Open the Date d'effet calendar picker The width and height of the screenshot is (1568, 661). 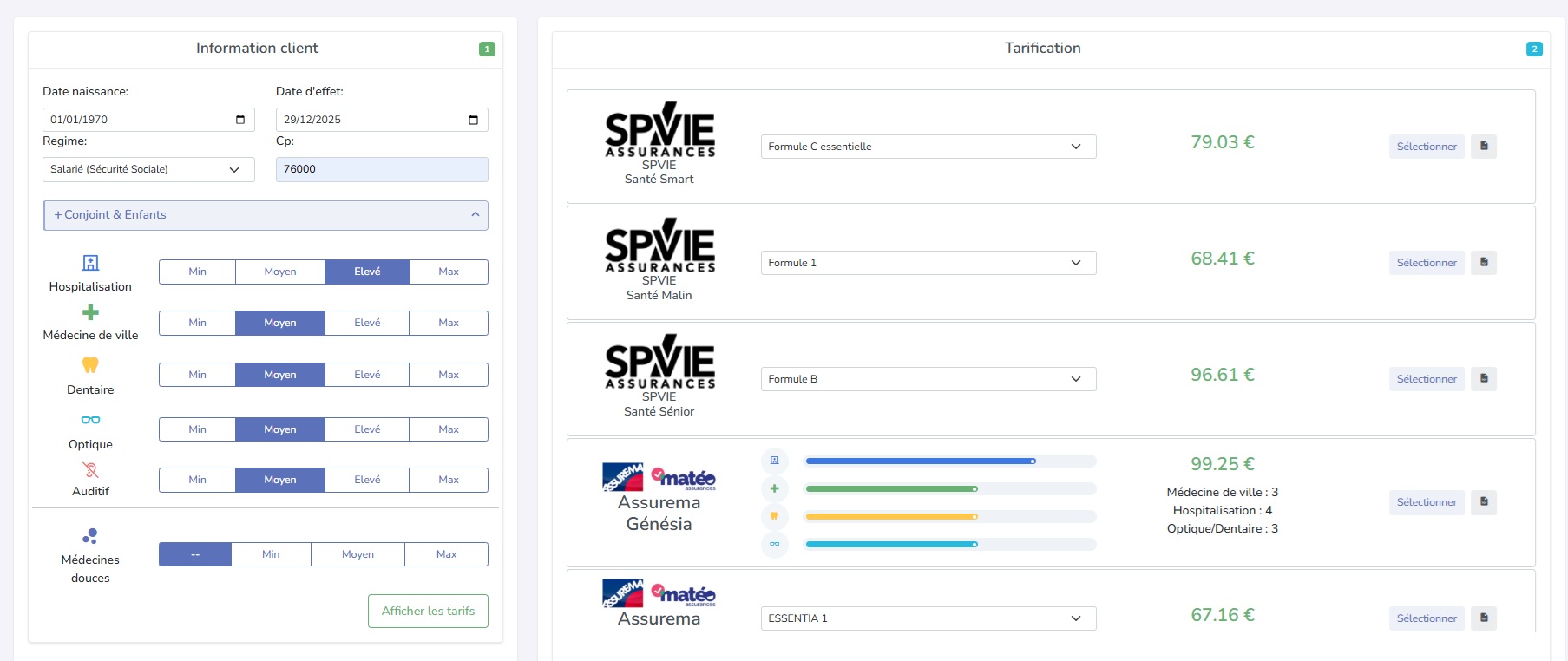pyautogui.click(x=473, y=120)
